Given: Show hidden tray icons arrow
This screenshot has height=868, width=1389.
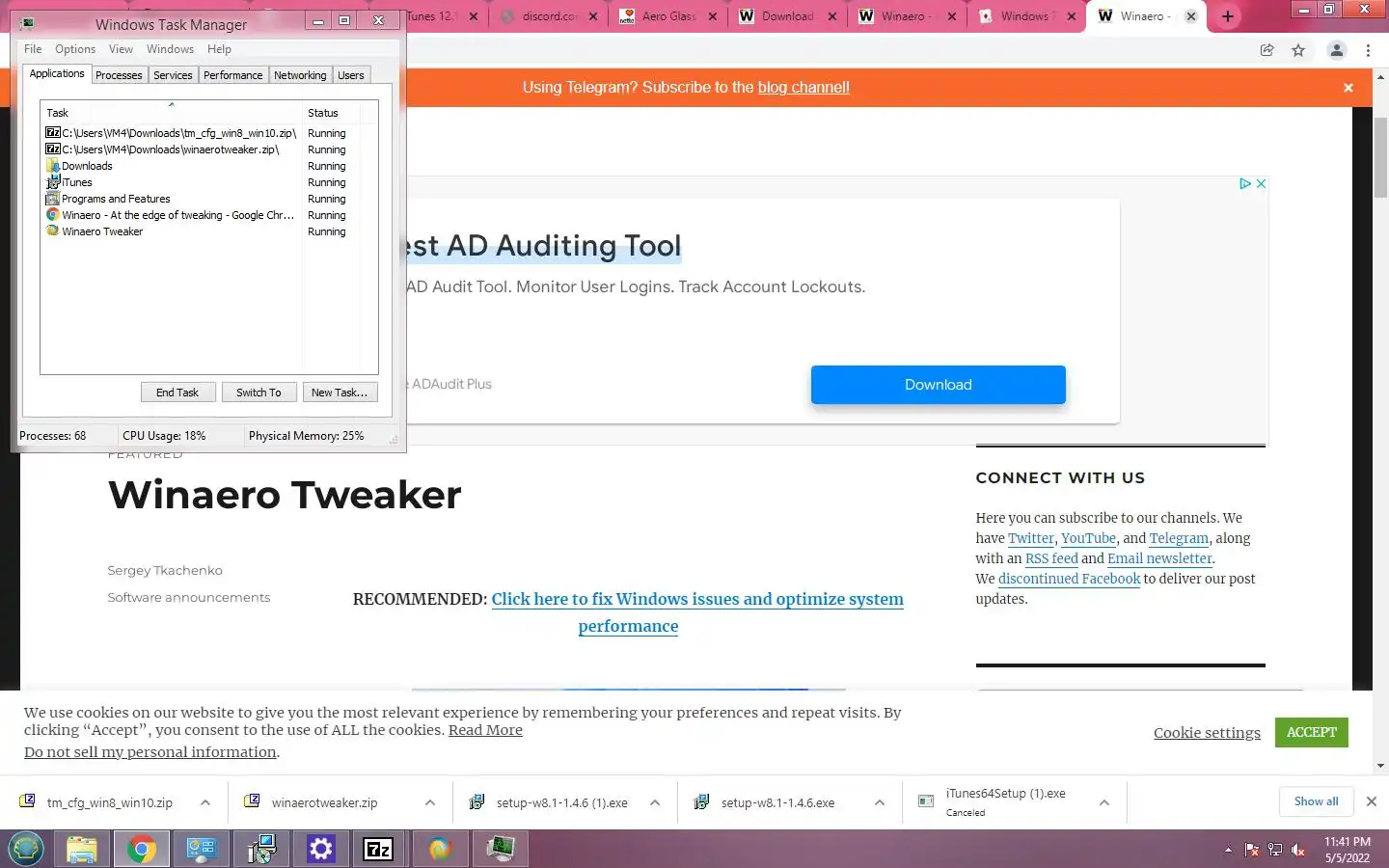Looking at the screenshot, I should pos(1228,850).
